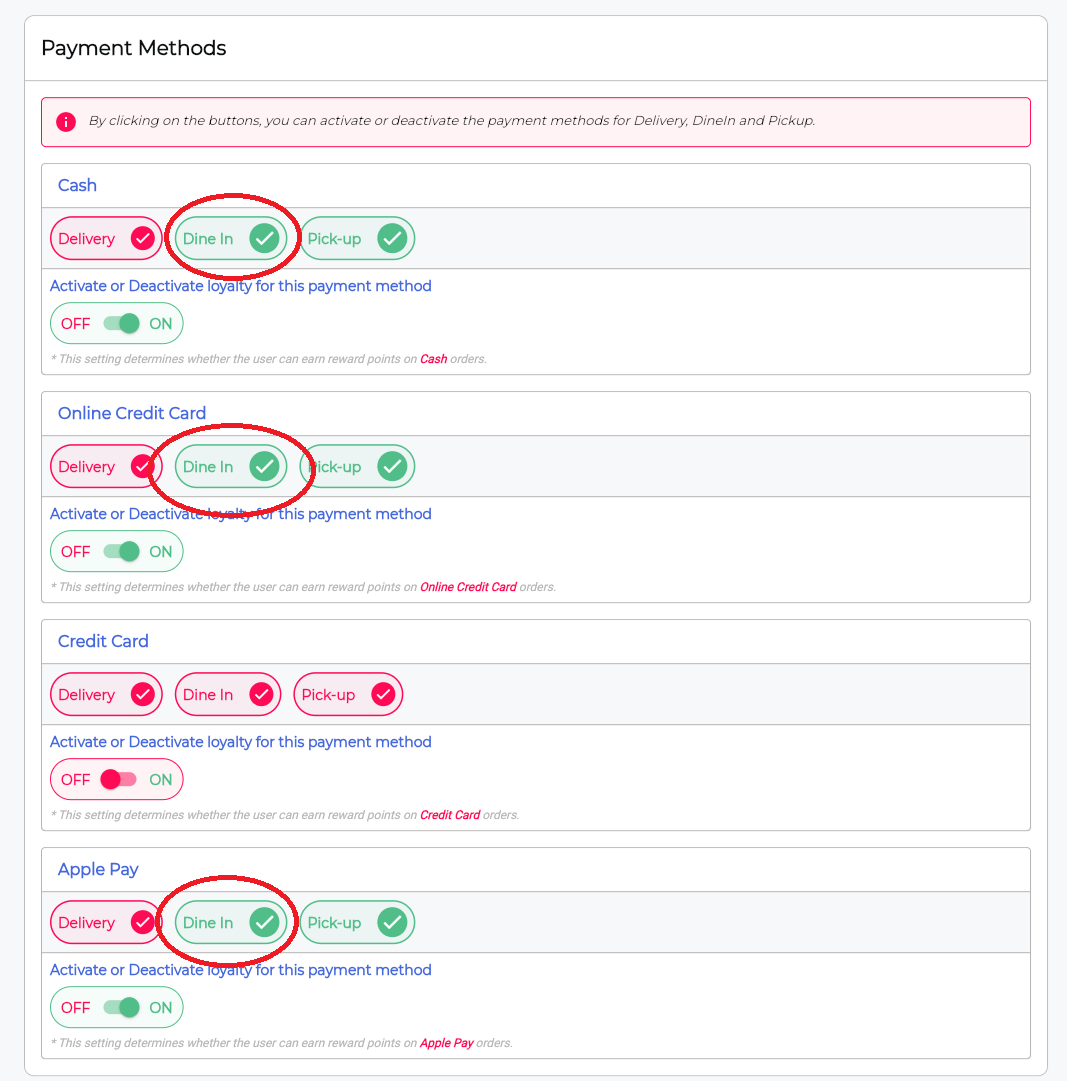Click the Apple Pay section heading
Screen dimensions: 1067x1081
point(98,869)
